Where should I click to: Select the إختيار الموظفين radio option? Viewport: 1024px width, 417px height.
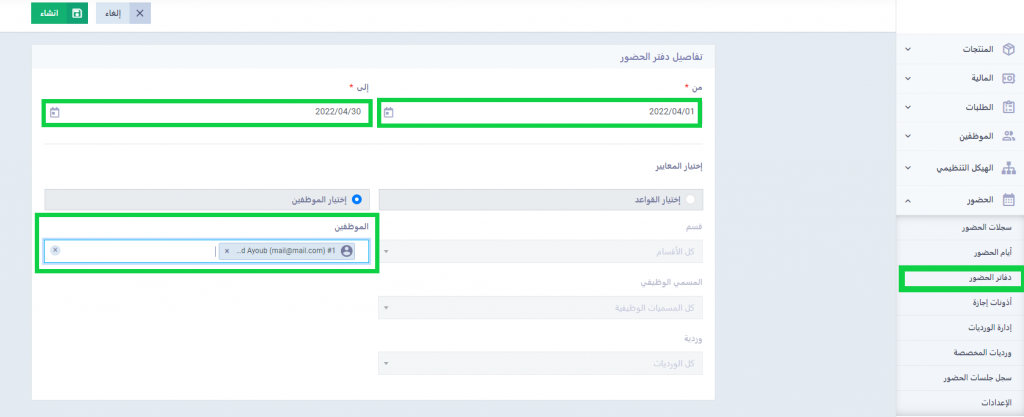[x=357, y=200]
